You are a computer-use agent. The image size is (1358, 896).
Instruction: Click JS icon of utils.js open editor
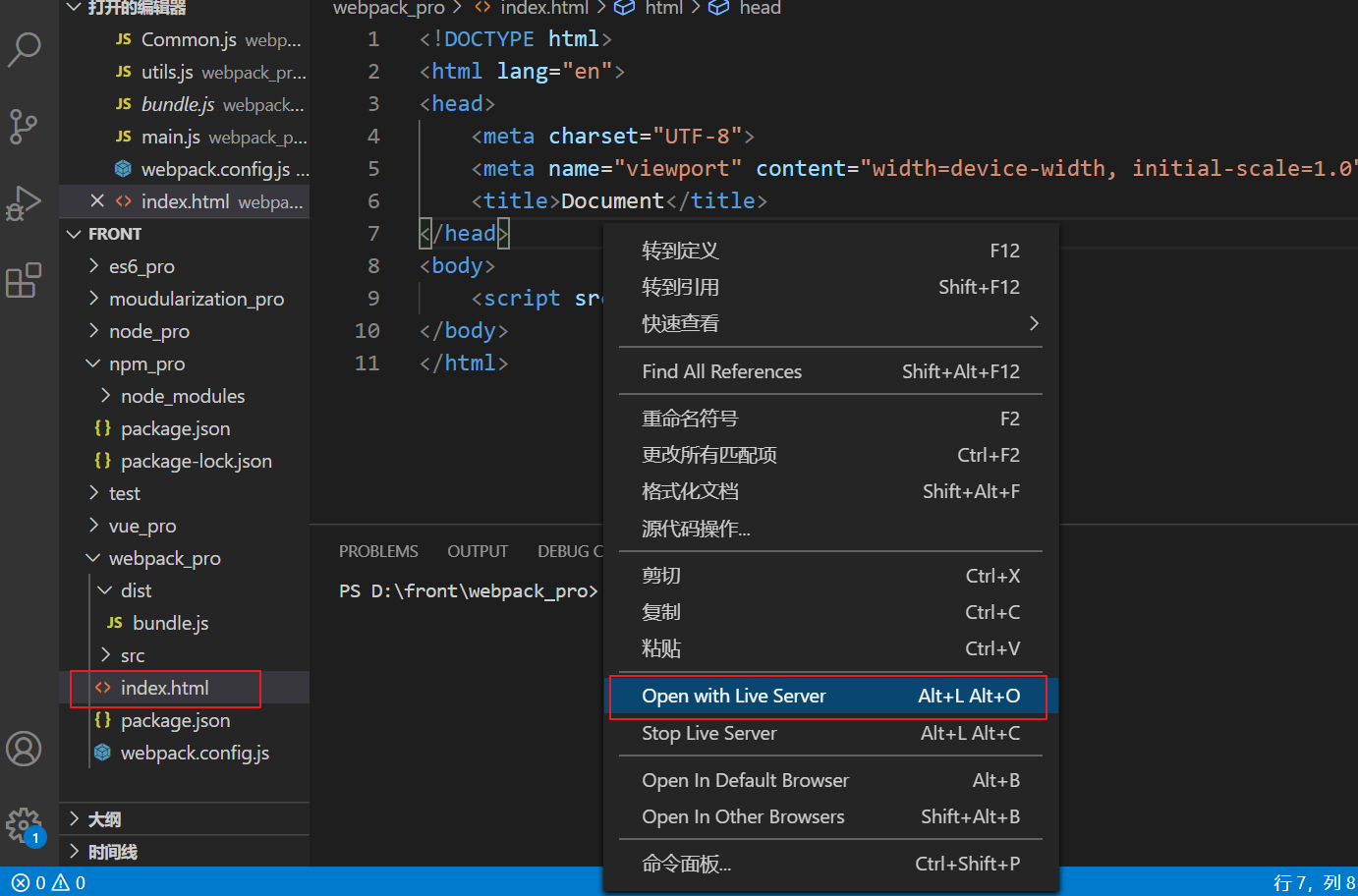point(124,72)
